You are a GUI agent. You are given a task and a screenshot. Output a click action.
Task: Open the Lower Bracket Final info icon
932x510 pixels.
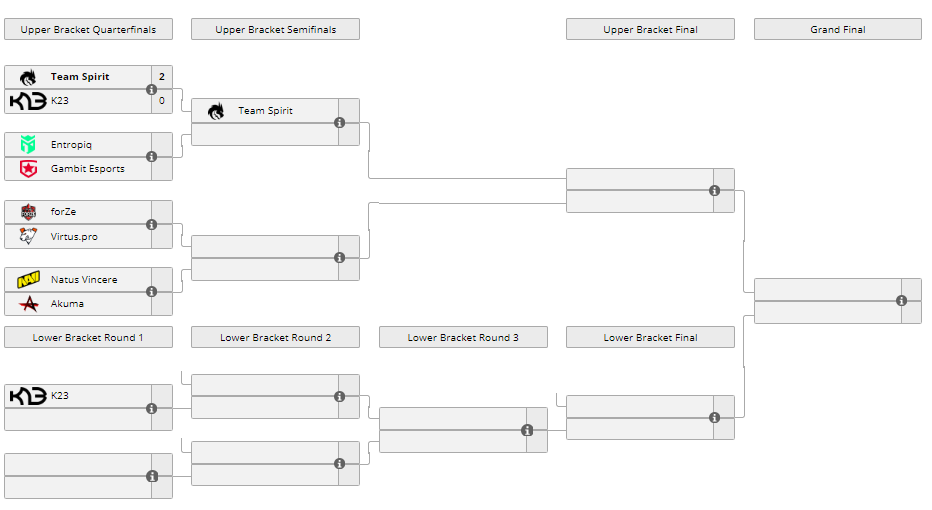point(715,418)
